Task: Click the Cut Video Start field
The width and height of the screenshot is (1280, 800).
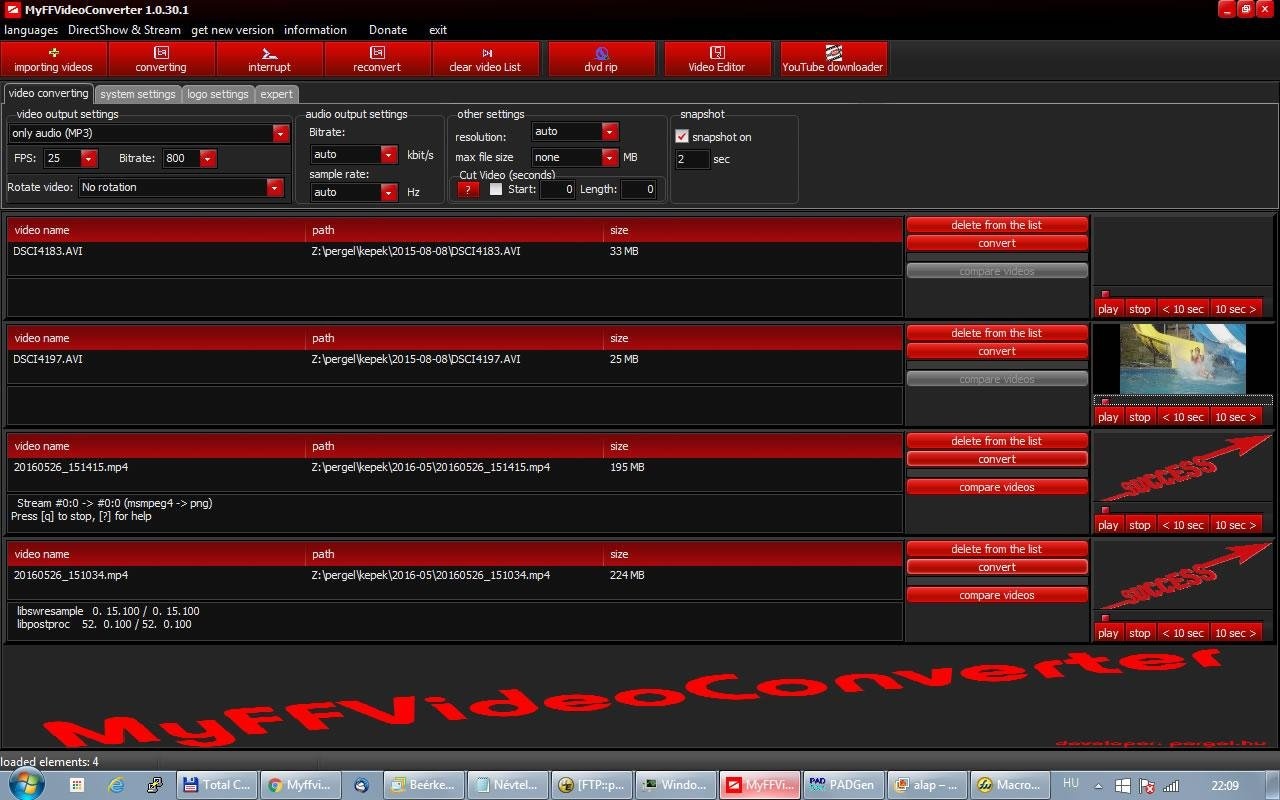Action: [557, 189]
